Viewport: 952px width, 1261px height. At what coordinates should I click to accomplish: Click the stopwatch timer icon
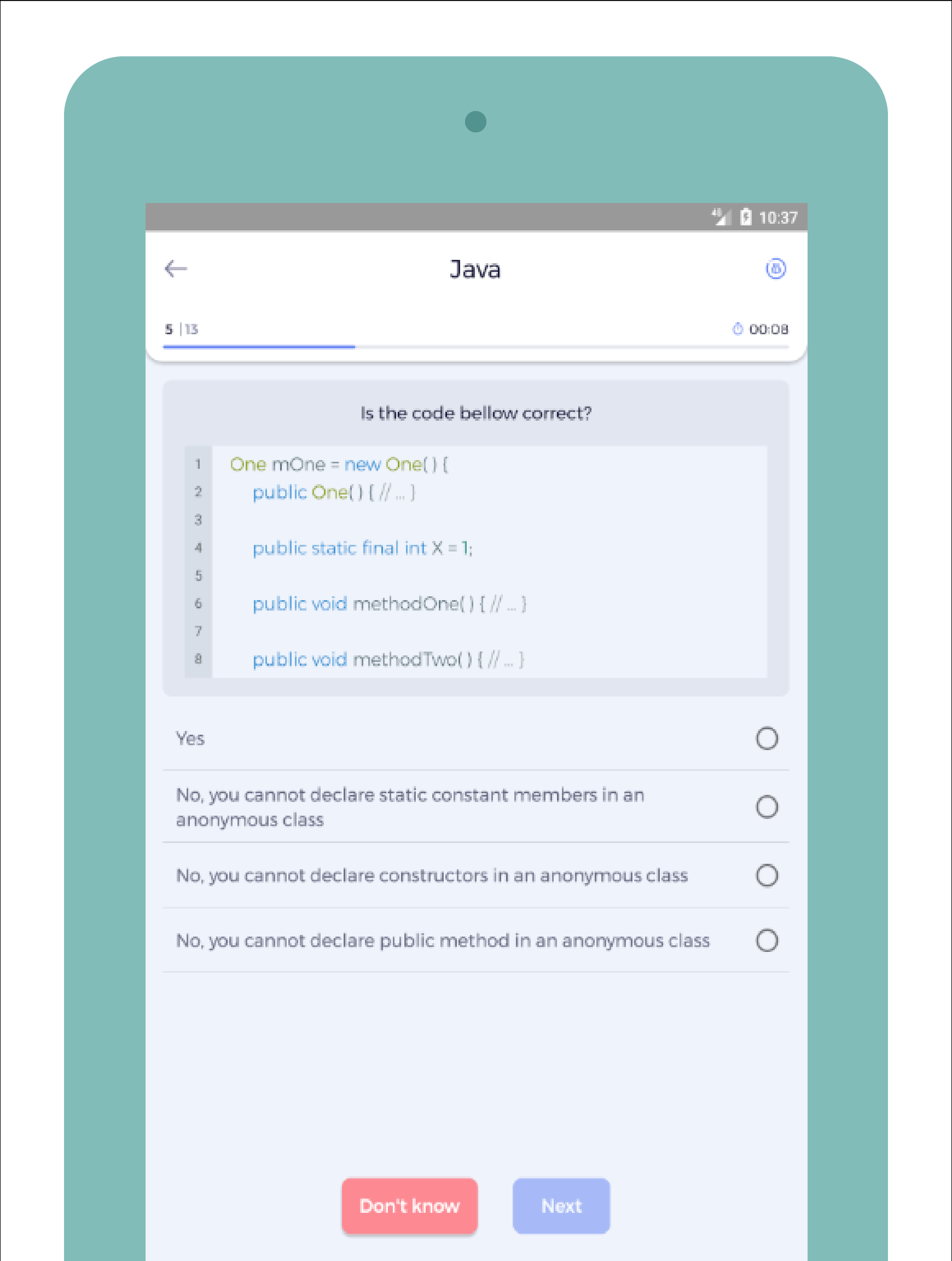[x=737, y=329]
